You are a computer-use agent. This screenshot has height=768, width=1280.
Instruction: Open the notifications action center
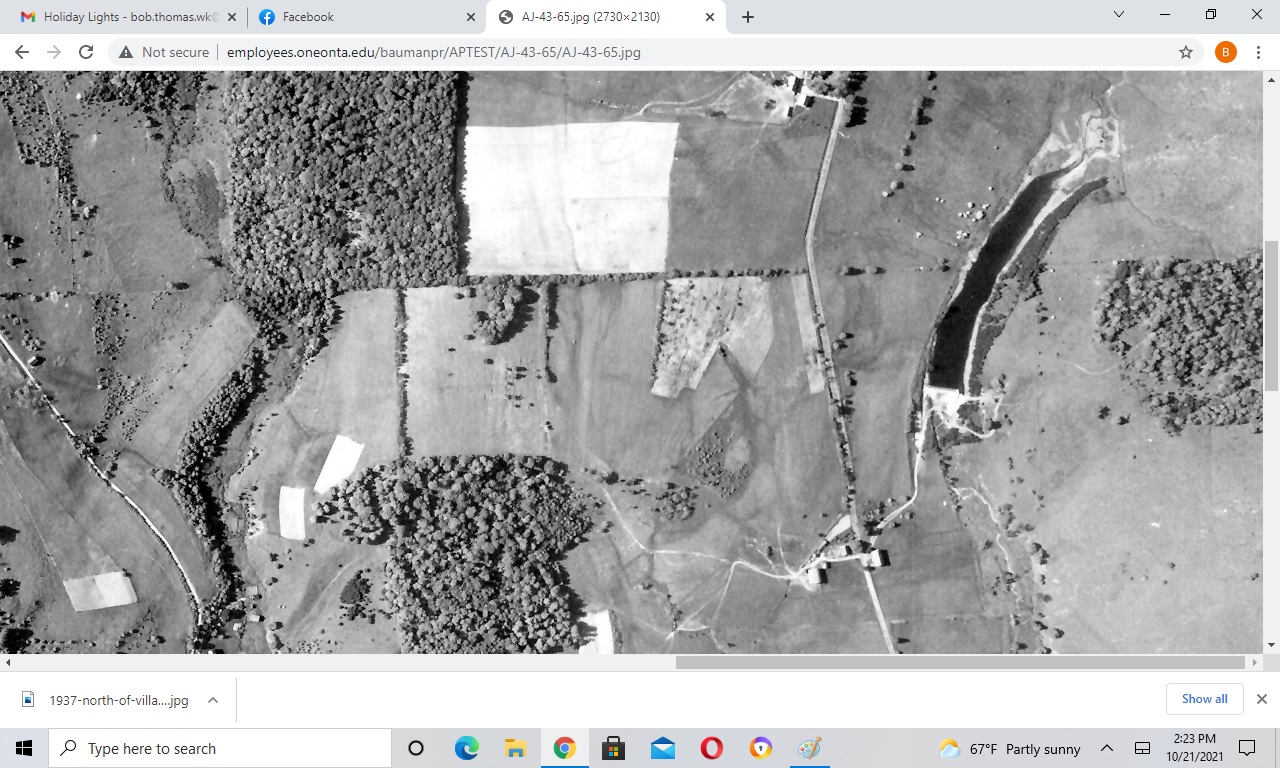click(x=1247, y=748)
